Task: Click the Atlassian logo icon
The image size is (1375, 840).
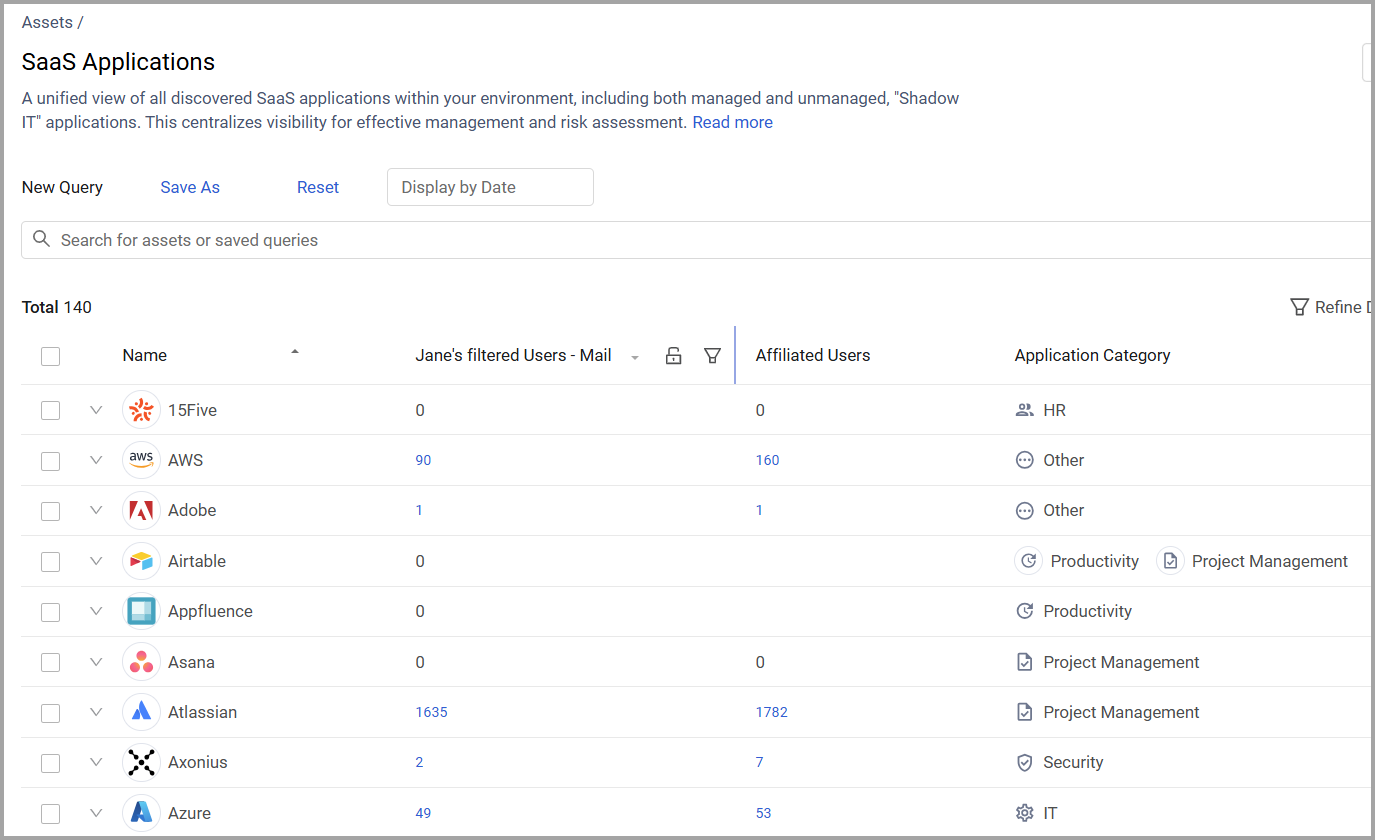Action: (141, 712)
